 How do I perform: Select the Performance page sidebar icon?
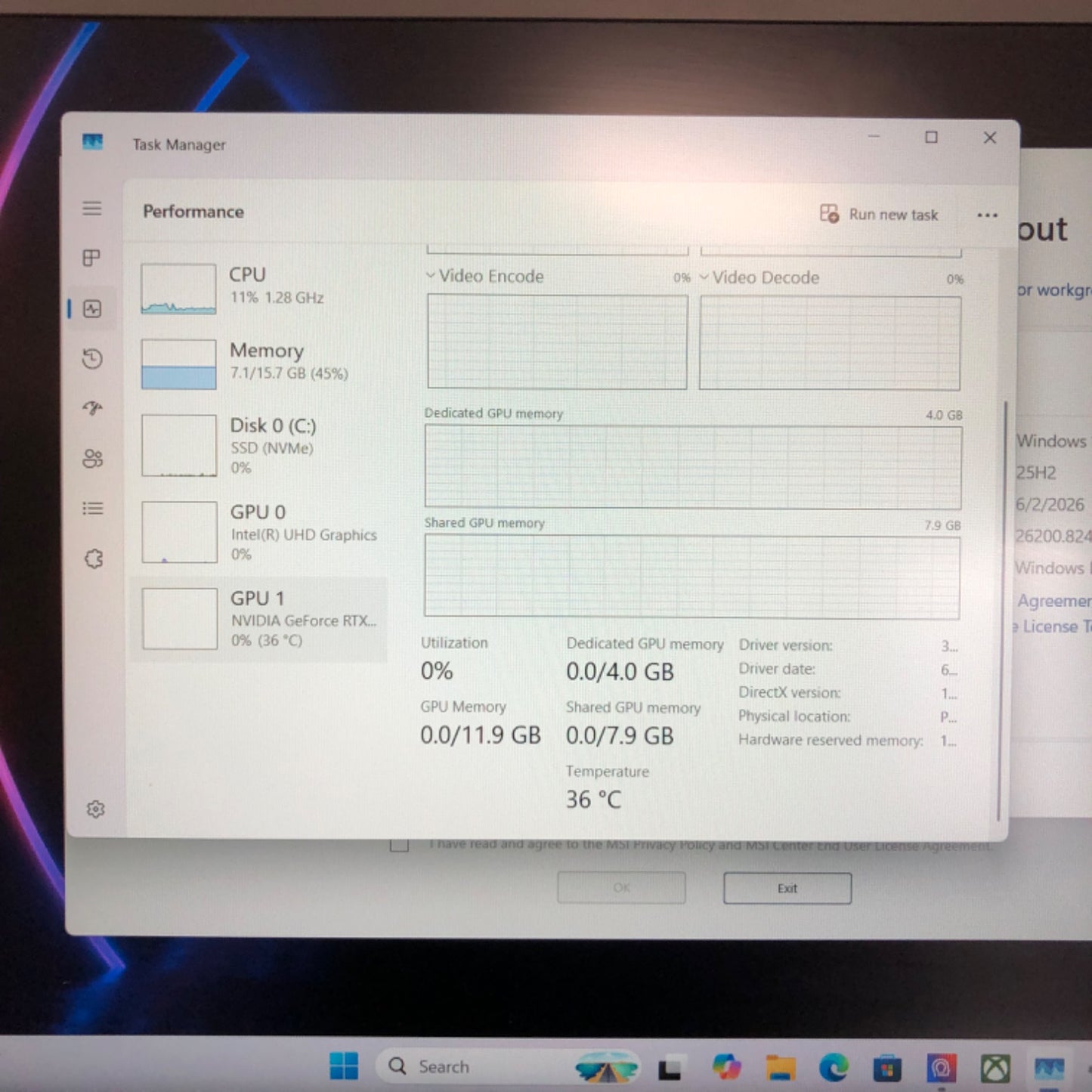pos(92,308)
